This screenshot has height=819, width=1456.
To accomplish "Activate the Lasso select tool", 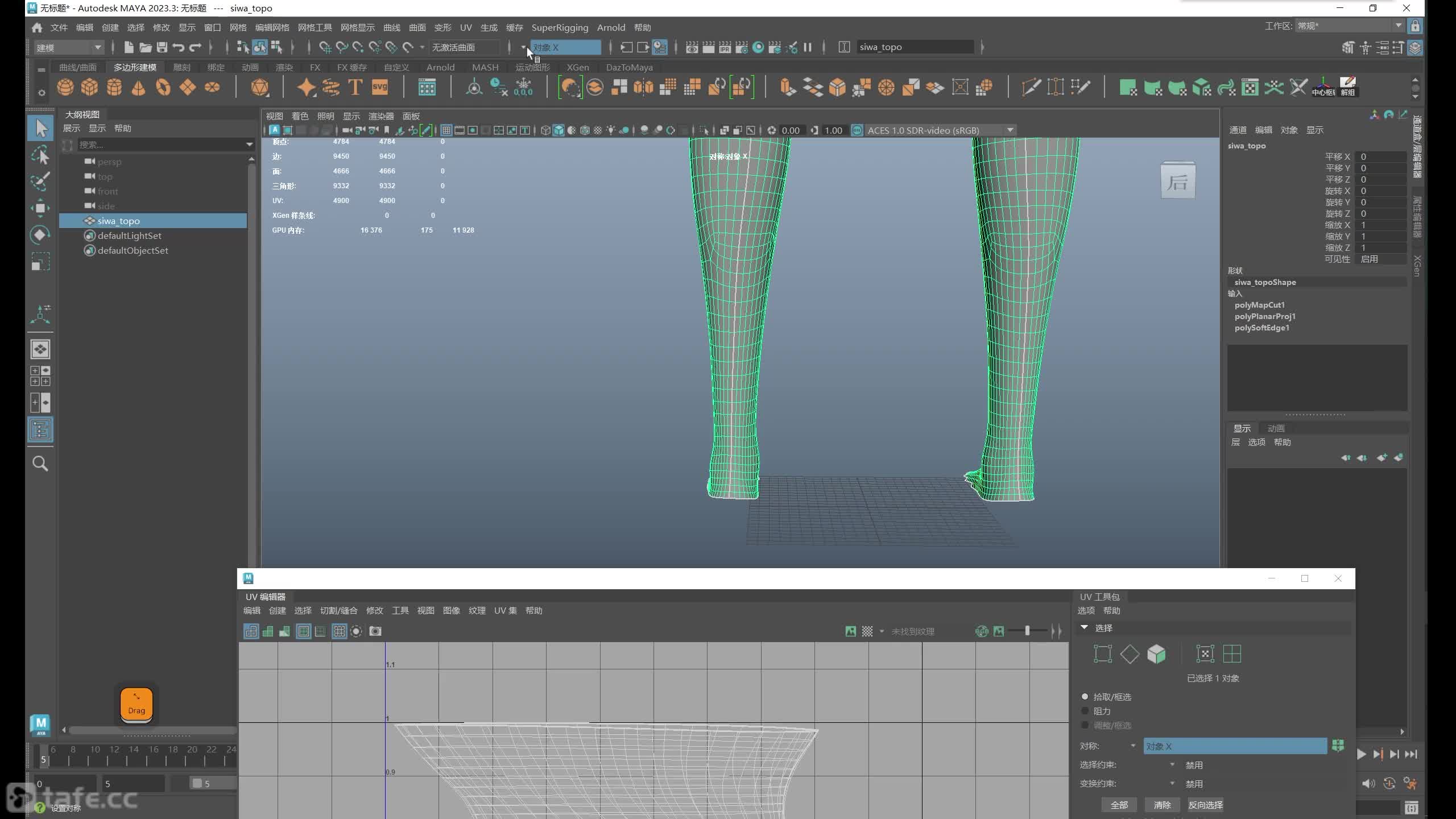I will tap(40, 155).
